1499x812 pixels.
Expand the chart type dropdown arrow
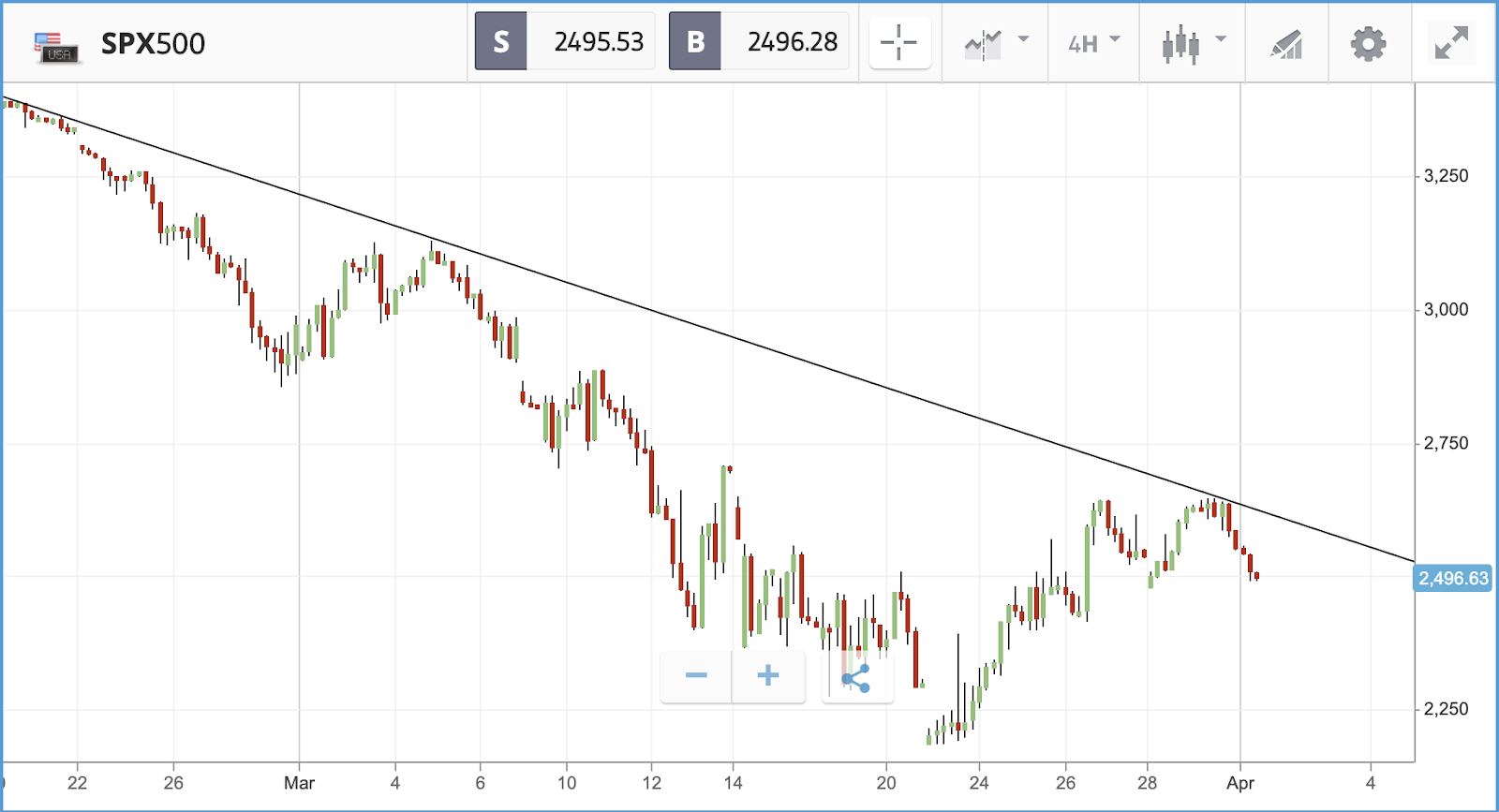point(1221,39)
